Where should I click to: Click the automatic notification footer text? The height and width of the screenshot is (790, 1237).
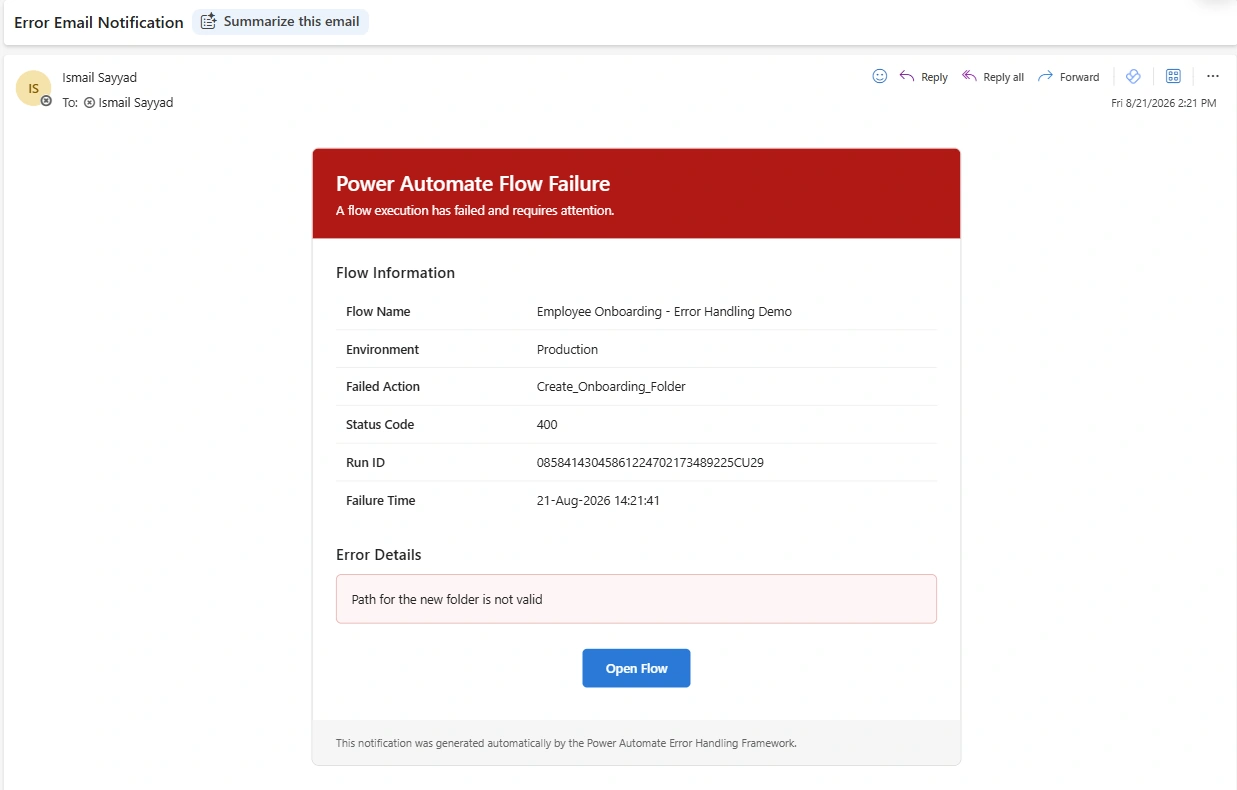click(x=566, y=743)
